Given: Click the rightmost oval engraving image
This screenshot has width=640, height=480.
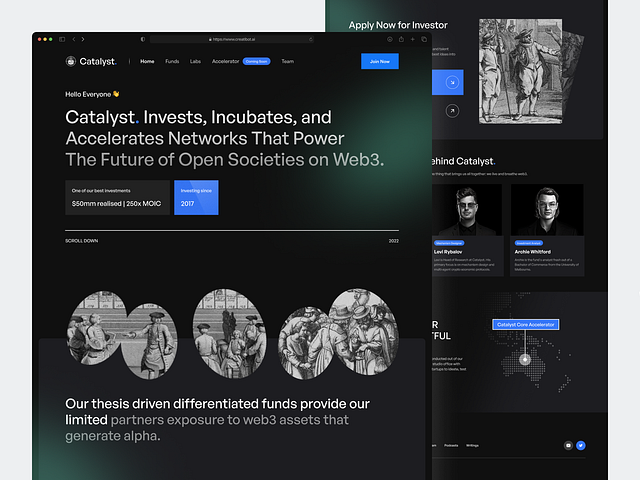Looking at the screenshot, I should pos(364,331).
